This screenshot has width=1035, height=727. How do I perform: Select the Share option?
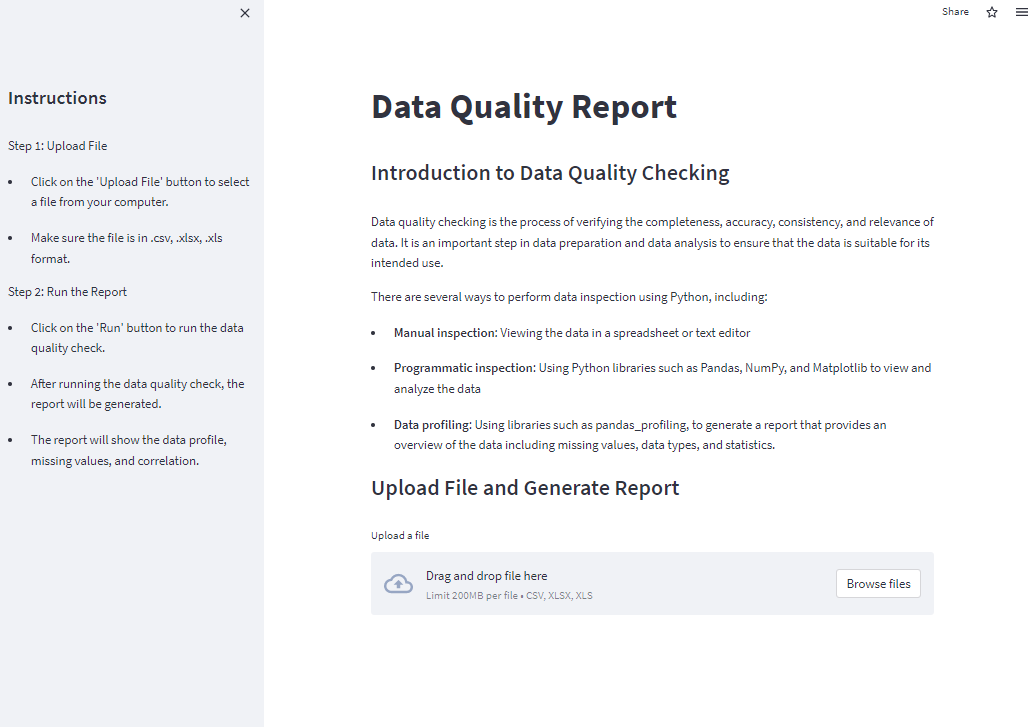(x=955, y=12)
